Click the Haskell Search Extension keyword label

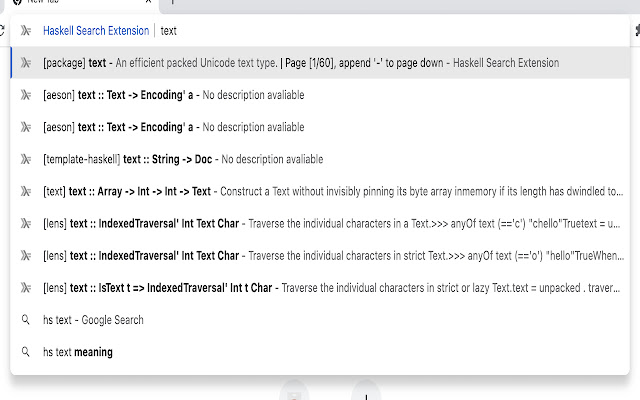(x=96, y=31)
